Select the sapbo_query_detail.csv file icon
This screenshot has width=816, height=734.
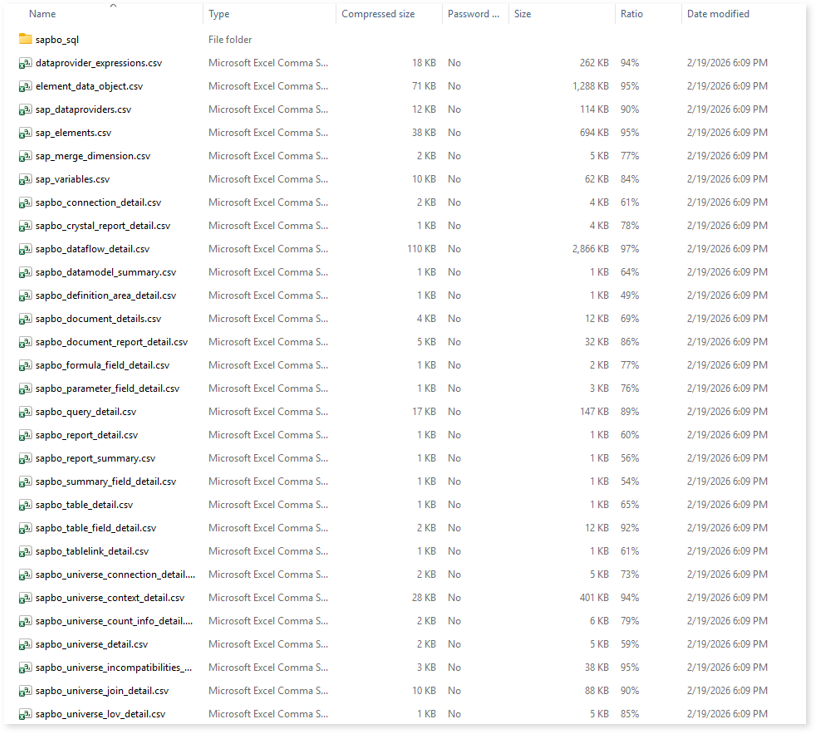pos(25,411)
